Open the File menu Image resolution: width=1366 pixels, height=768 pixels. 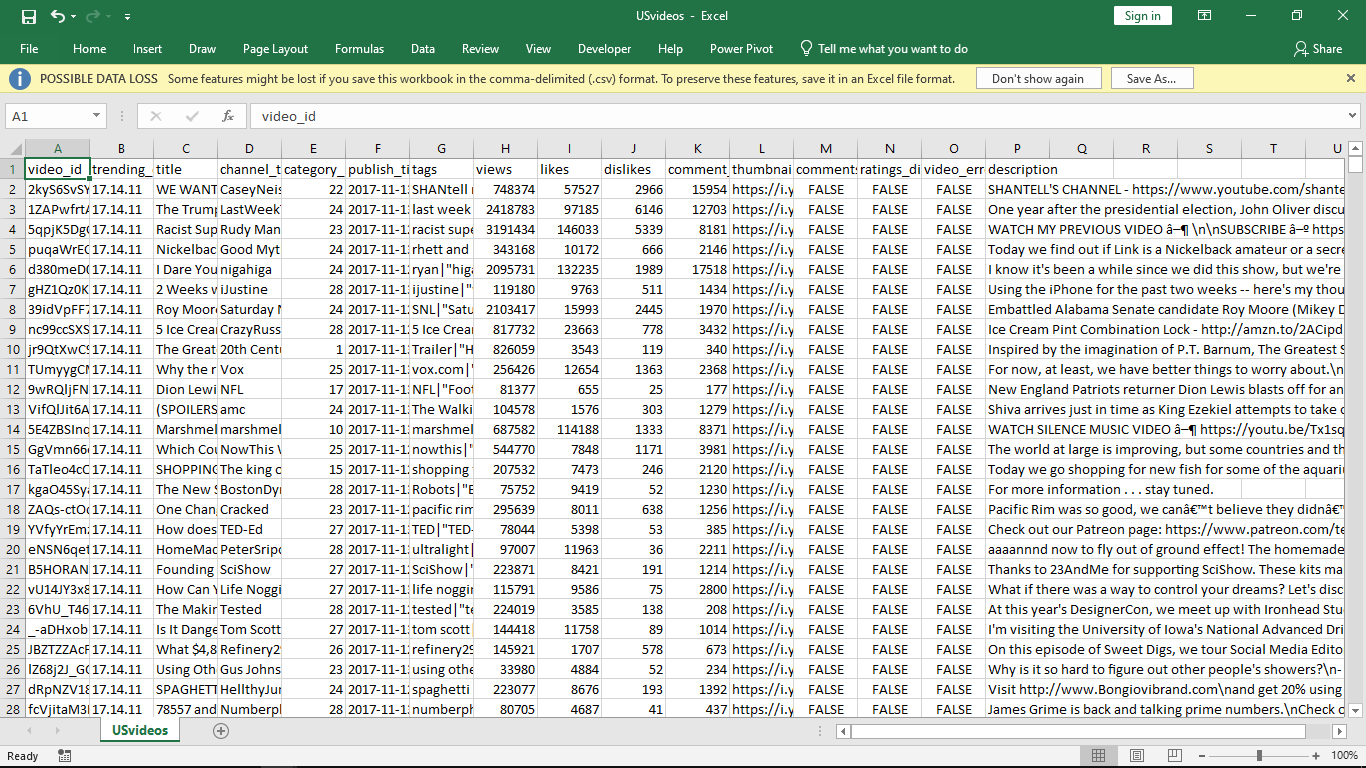pyautogui.click(x=29, y=49)
